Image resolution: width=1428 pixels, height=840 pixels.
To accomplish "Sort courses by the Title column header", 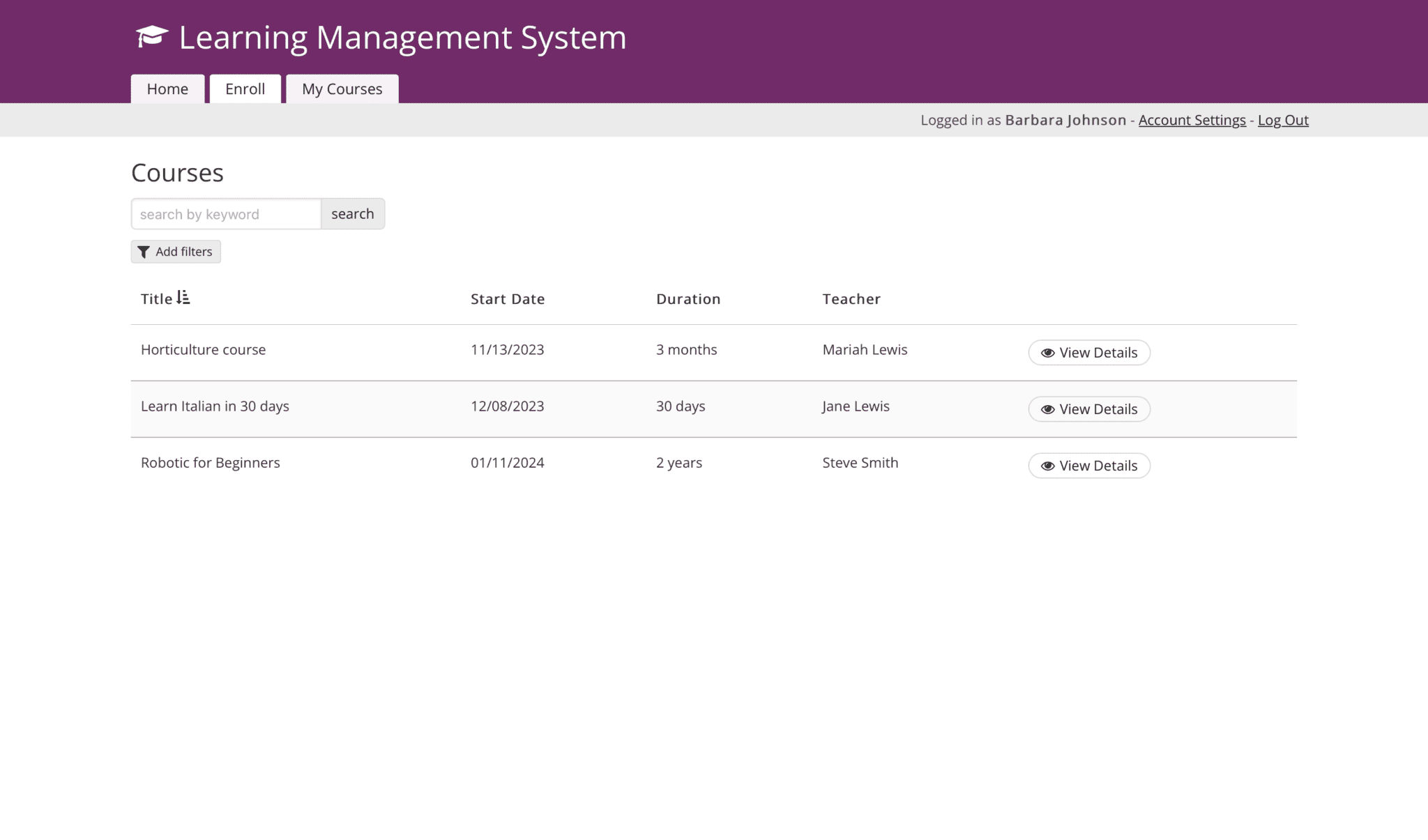I will tap(157, 299).
